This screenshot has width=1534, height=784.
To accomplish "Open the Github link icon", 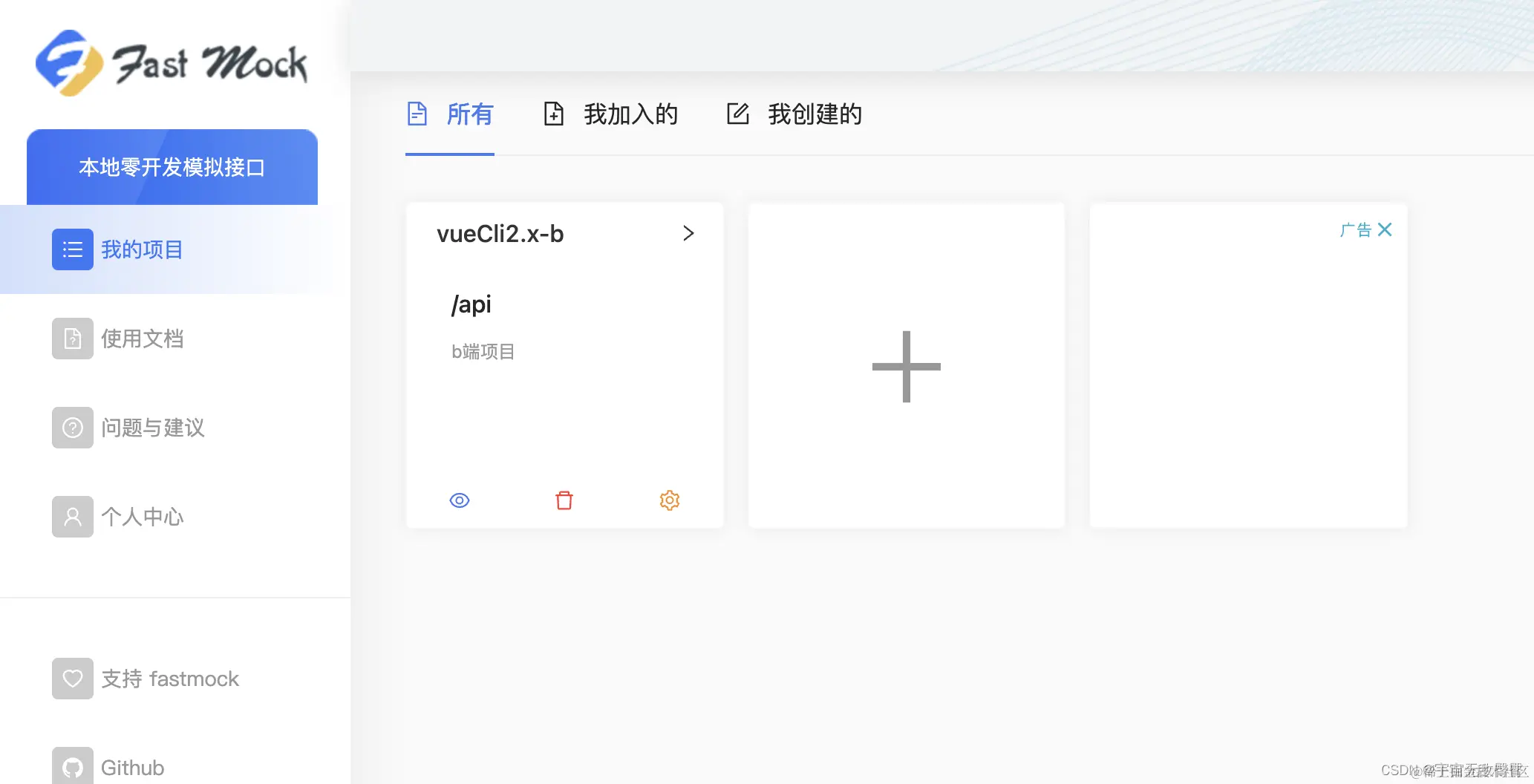I will click(72, 766).
